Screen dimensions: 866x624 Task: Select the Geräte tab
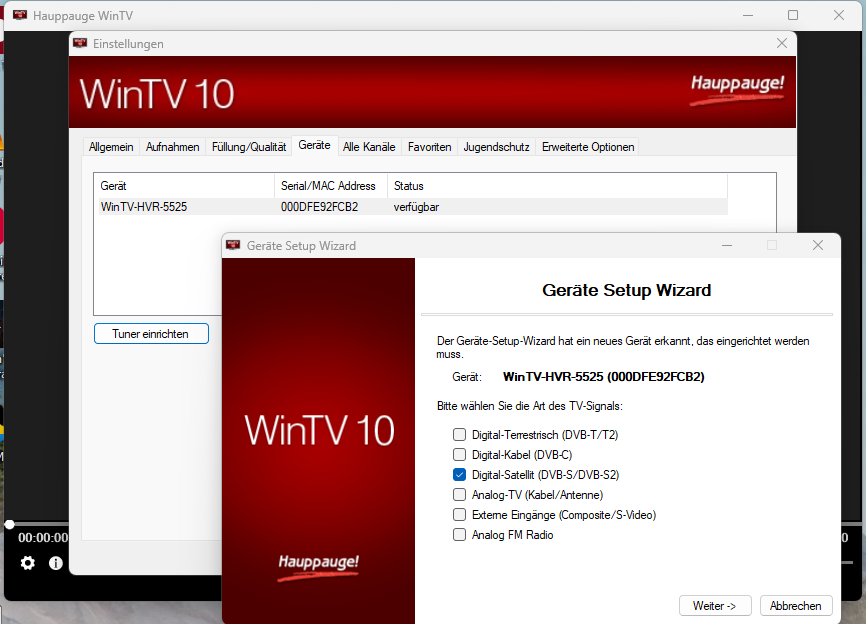point(314,145)
